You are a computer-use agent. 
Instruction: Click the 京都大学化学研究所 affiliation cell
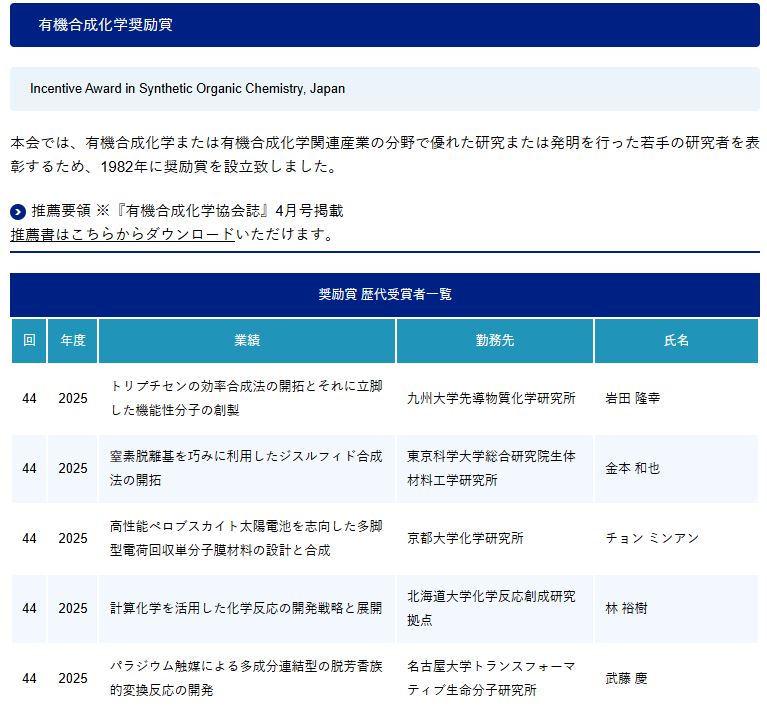[x=465, y=538]
